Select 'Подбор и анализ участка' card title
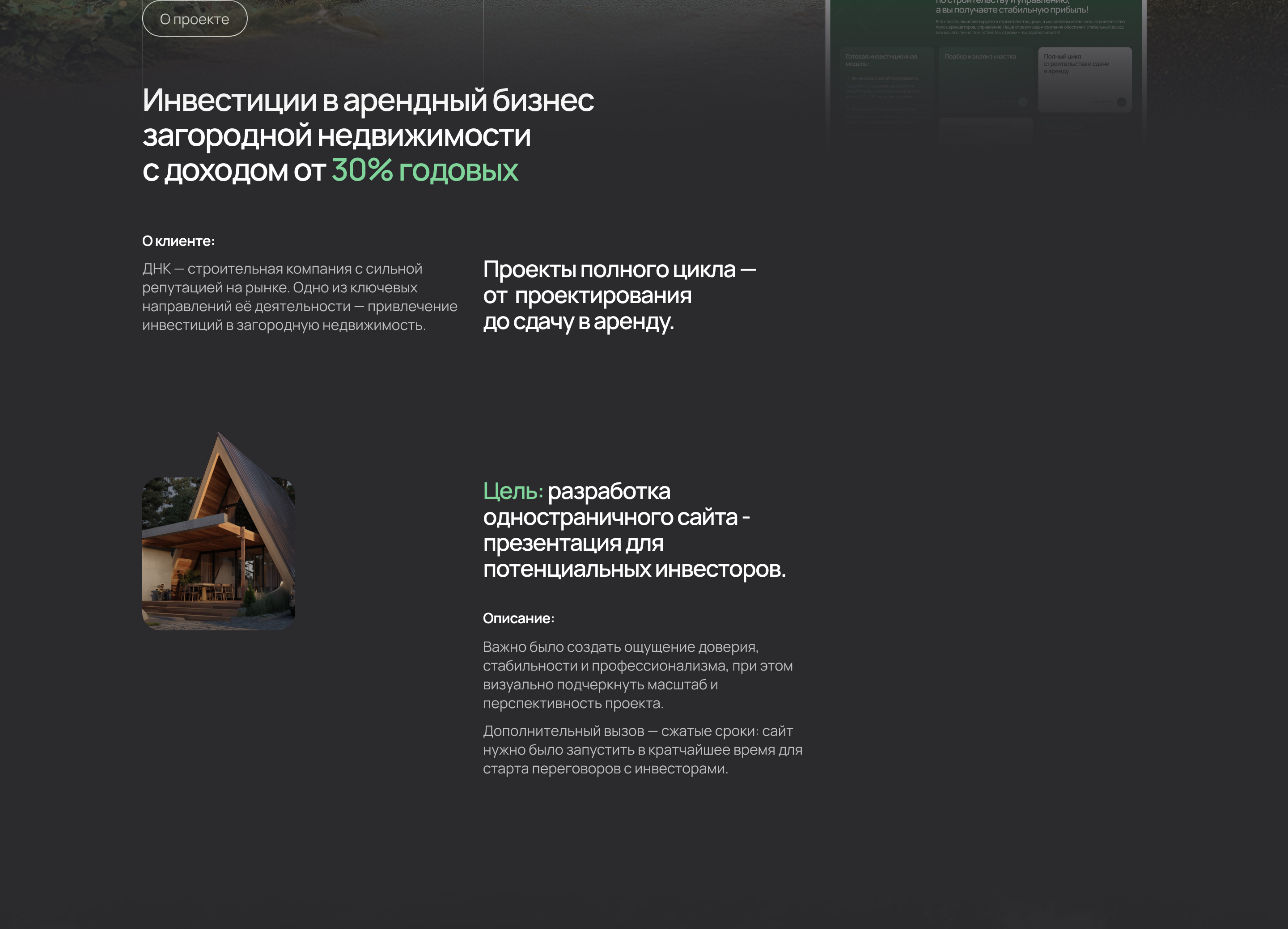The width and height of the screenshot is (1288, 929). 980,57
